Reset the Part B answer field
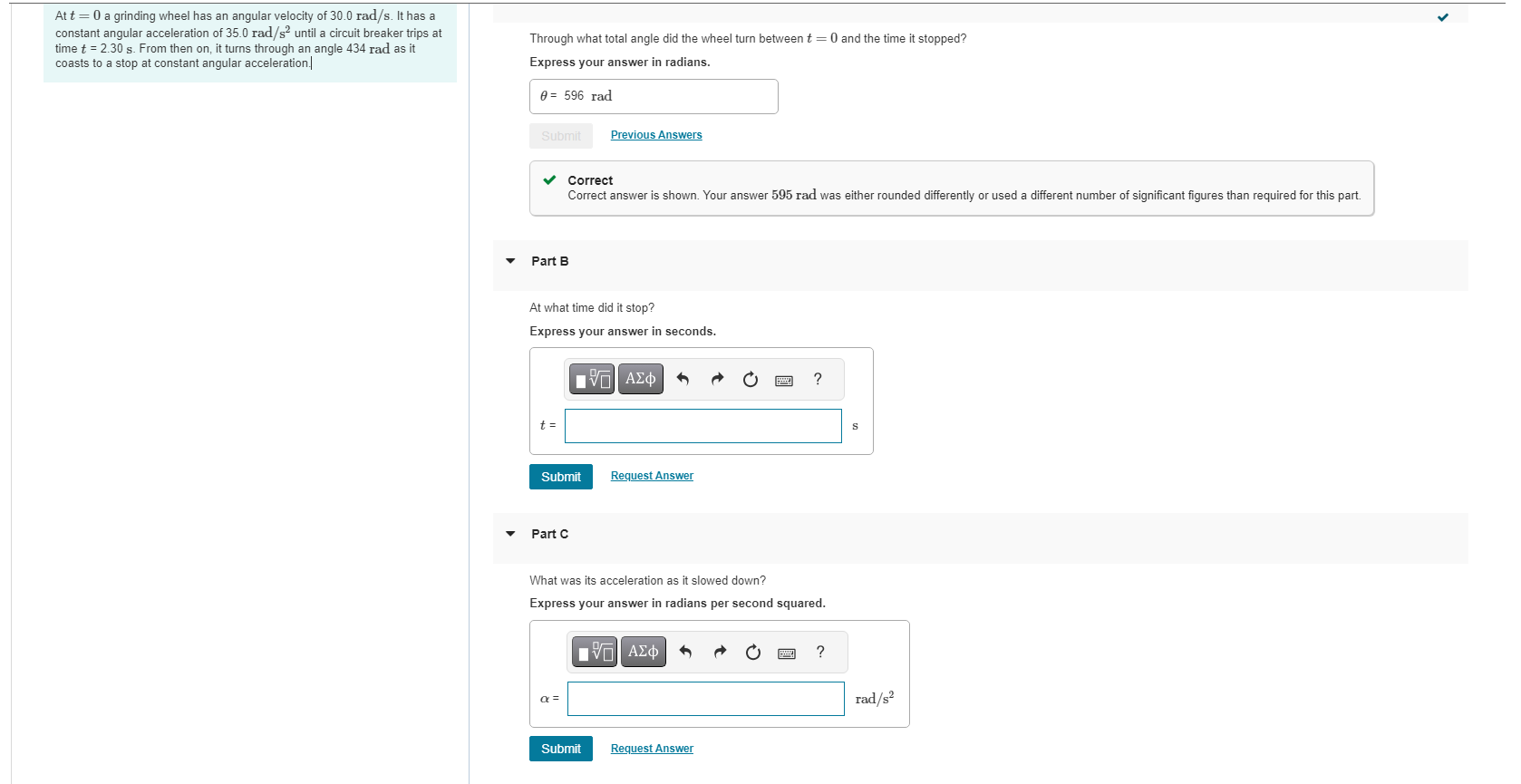The width and height of the screenshot is (1521, 784). pyautogui.click(x=750, y=379)
